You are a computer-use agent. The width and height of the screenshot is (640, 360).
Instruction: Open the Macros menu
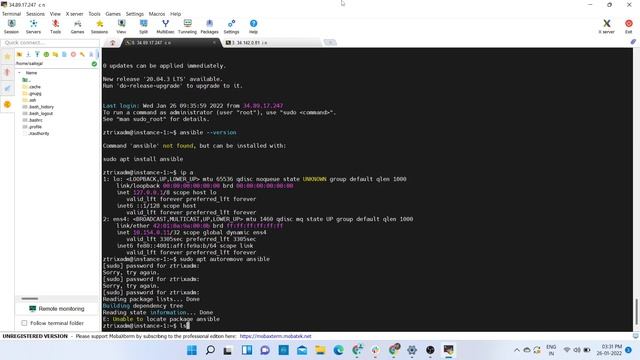157,14
